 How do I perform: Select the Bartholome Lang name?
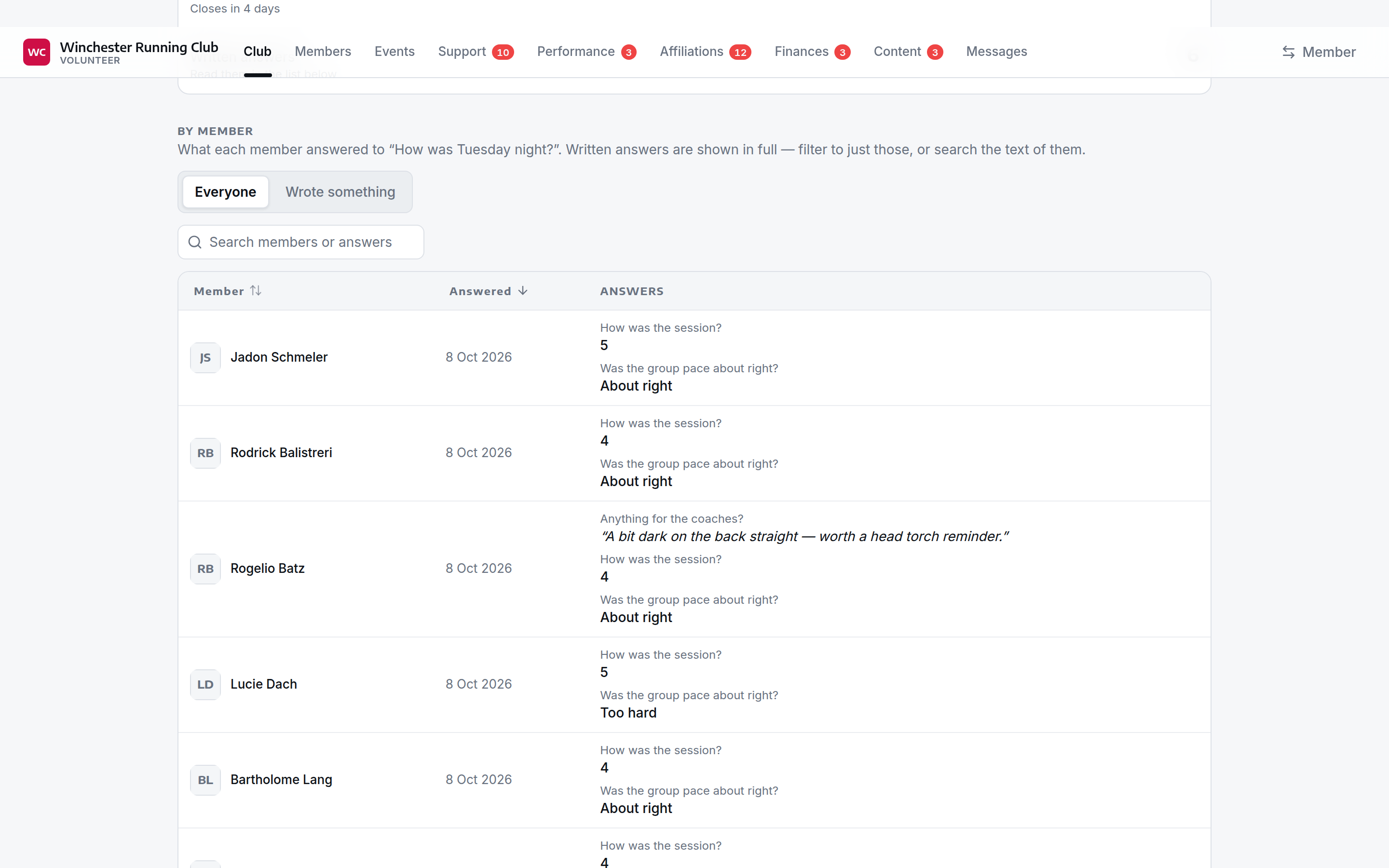[x=281, y=780]
